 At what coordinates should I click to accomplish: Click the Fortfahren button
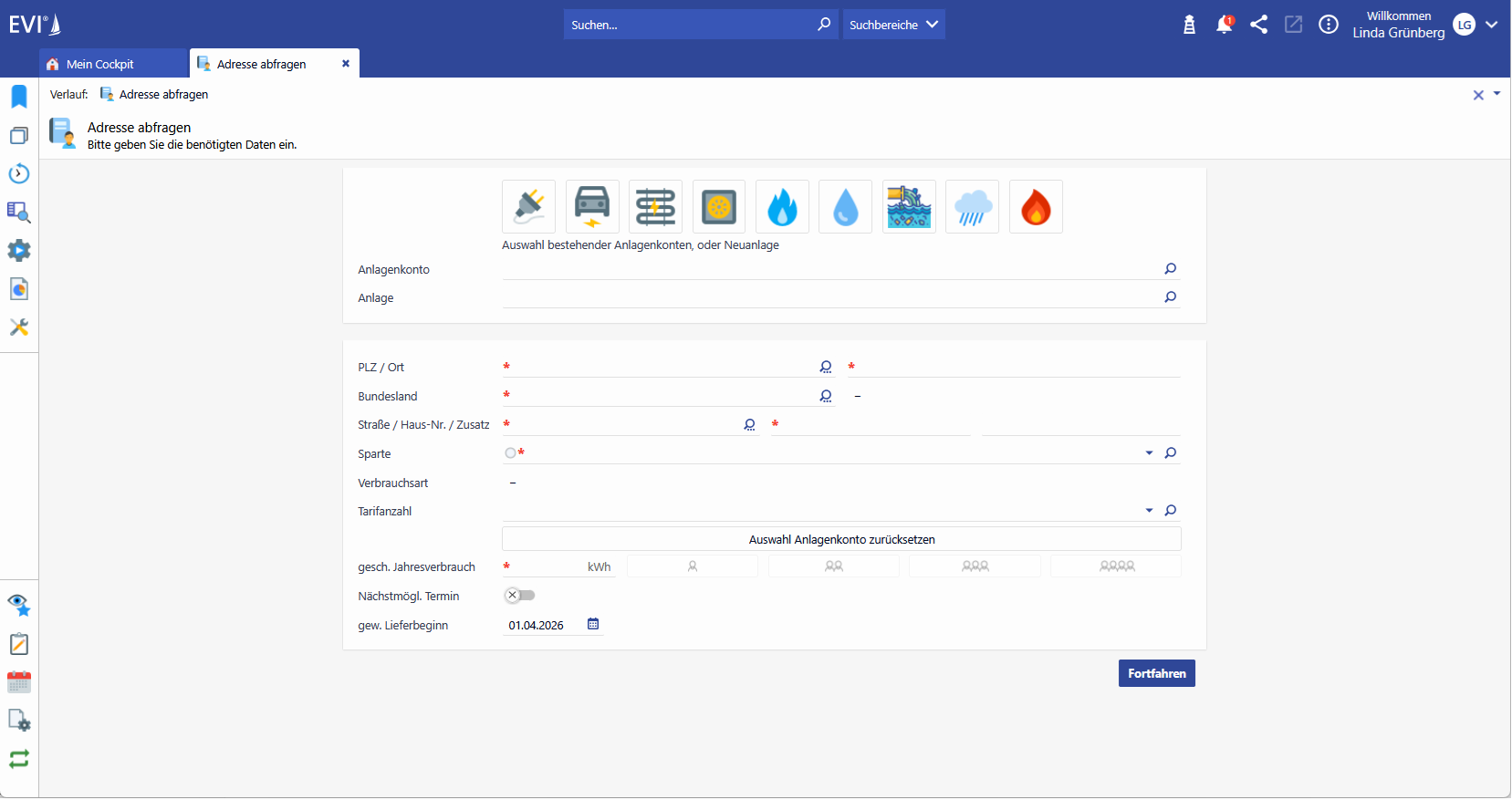click(1156, 673)
